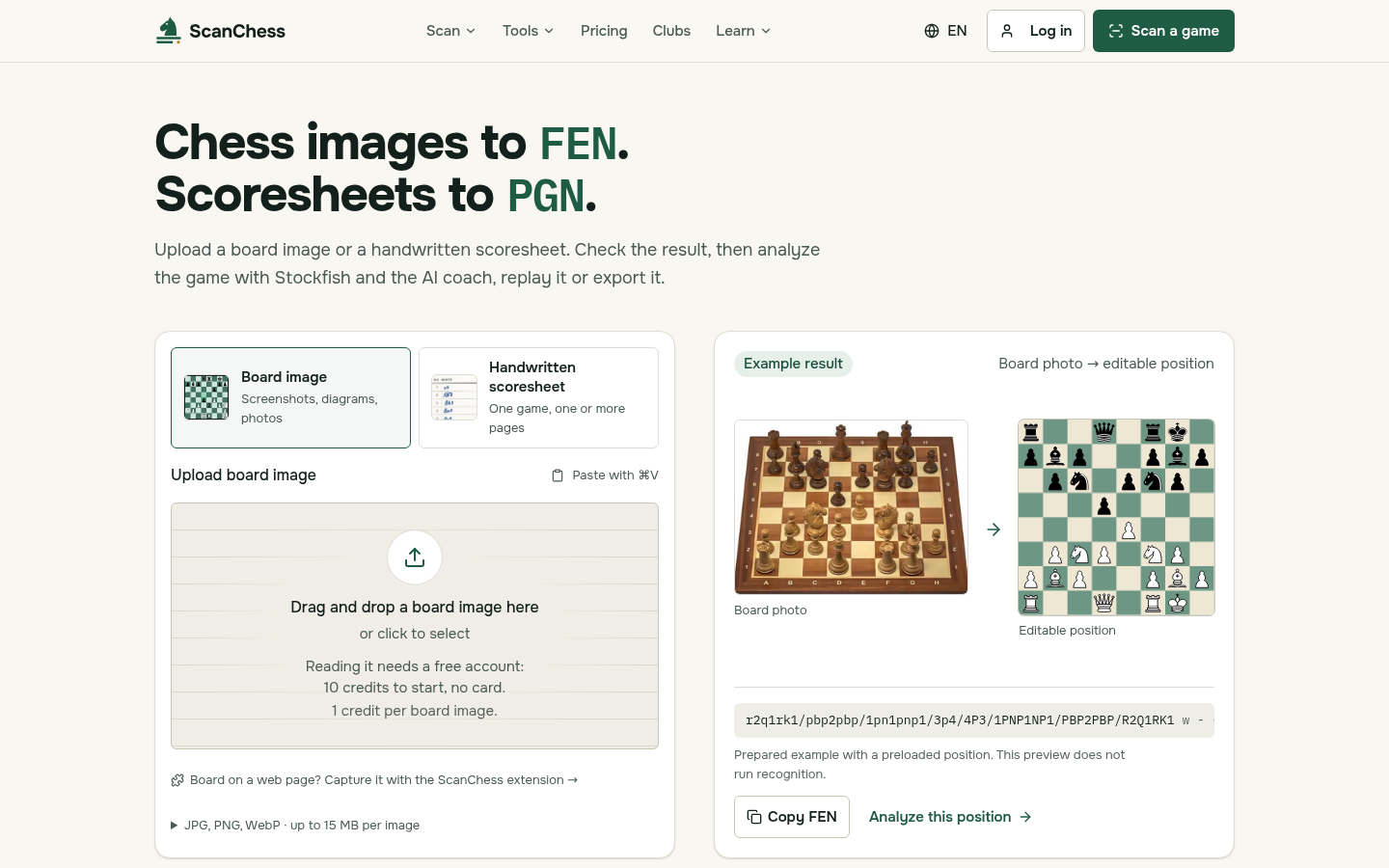This screenshot has width=1389, height=868.
Task: Open the Scan dropdown menu
Action: click(x=451, y=31)
